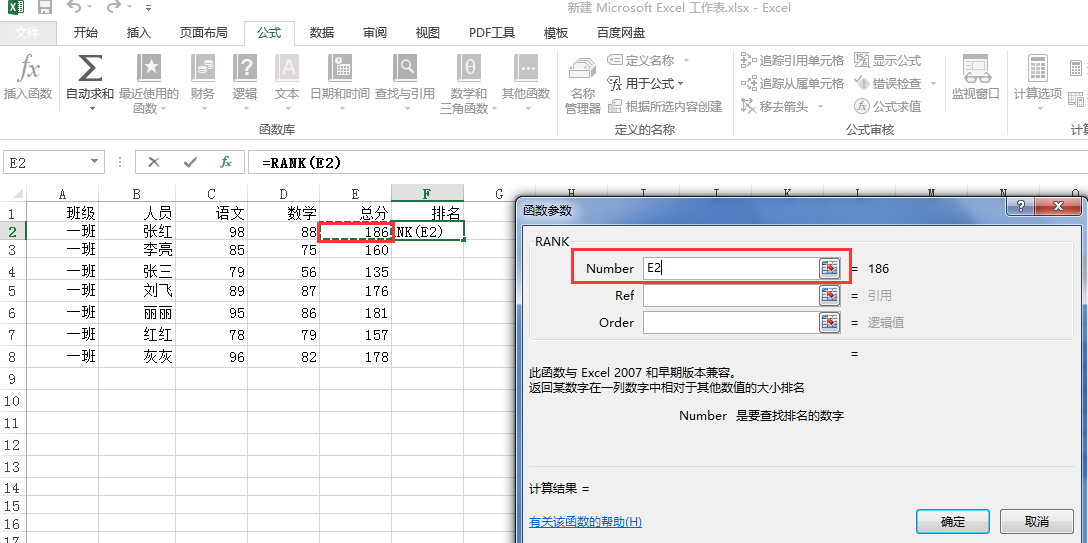Viewport: 1088px width, 543px height.
Task: Confirm formula with checkmark in formula bar
Action: coord(190,162)
